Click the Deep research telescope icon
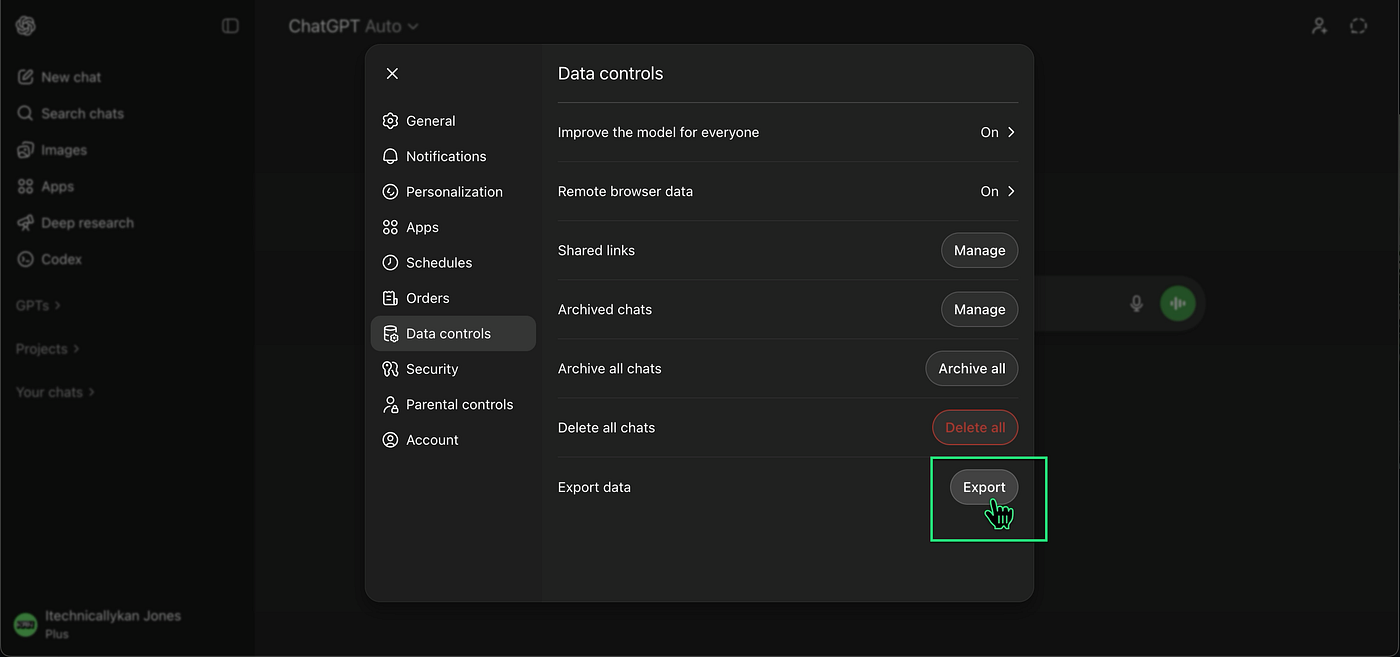 [25, 223]
